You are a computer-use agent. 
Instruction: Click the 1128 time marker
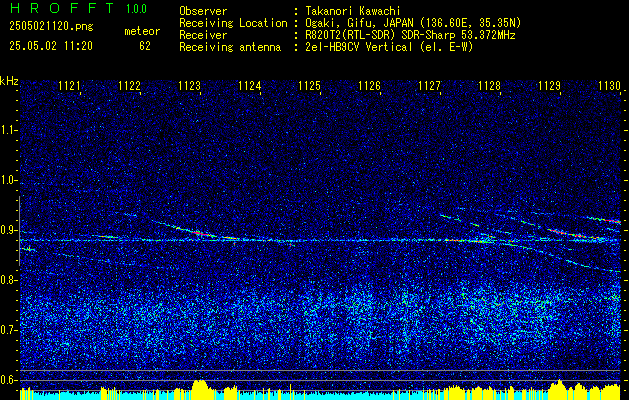[489, 85]
